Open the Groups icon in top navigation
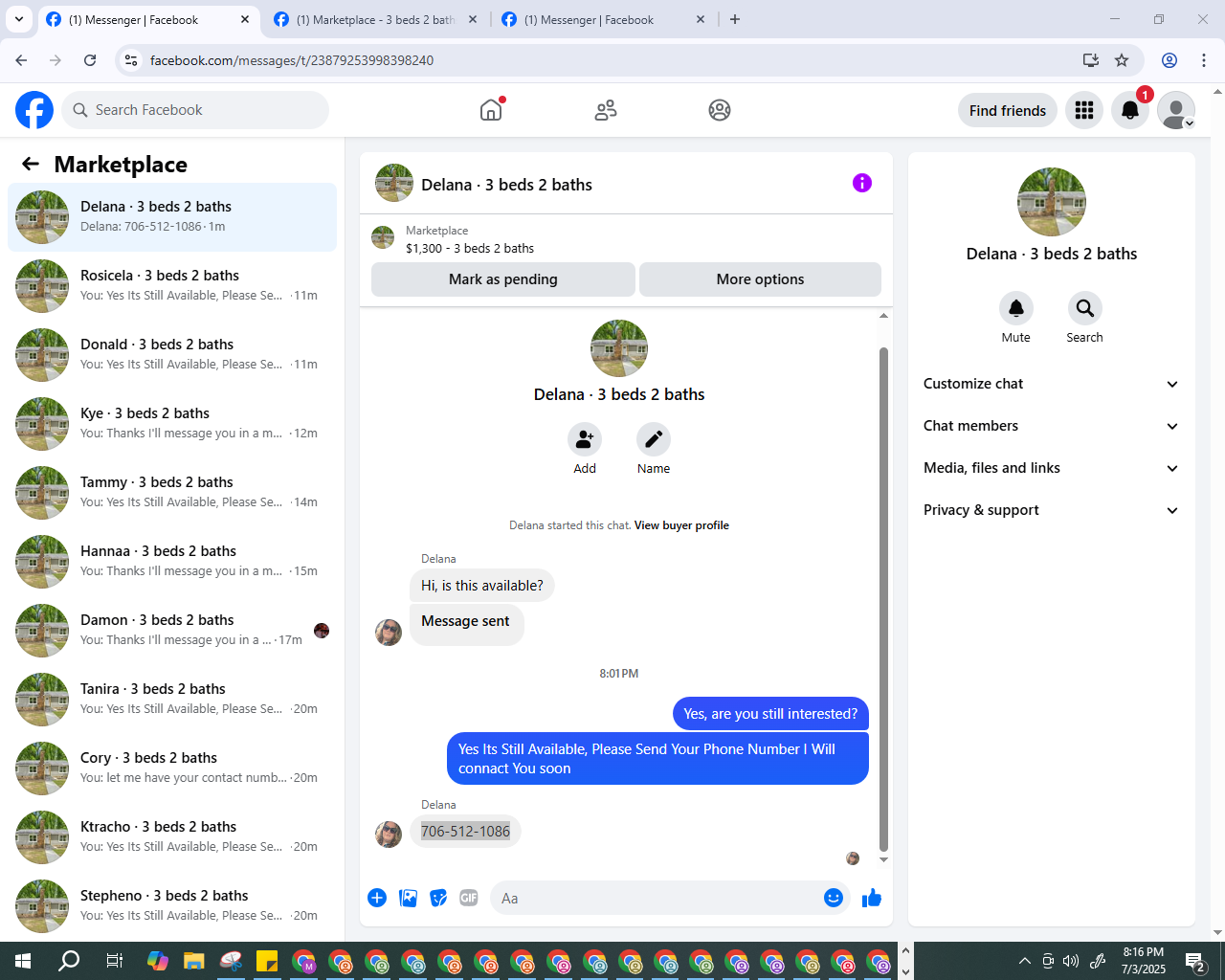This screenshot has height=980, width=1225. point(720,110)
